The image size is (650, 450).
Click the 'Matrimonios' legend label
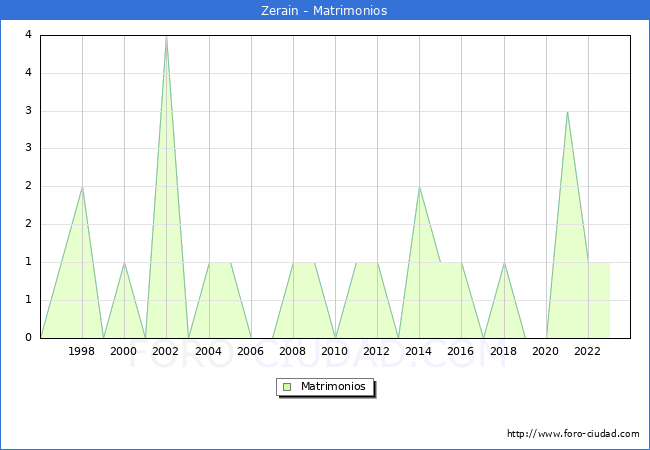click(x=333, y=386)
